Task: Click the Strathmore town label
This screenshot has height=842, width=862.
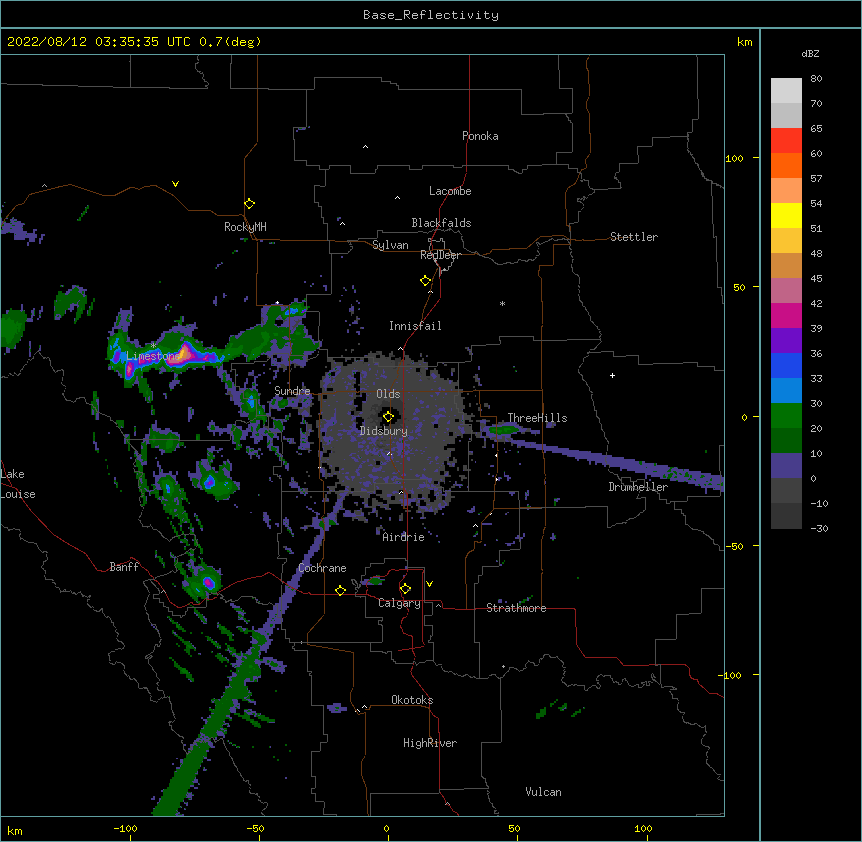Action: tap(516, 608)
